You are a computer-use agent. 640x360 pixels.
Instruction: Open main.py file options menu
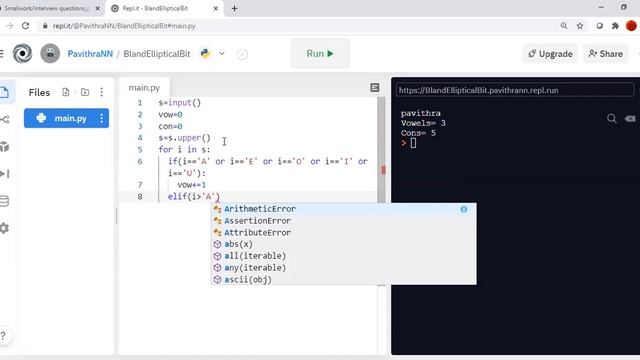pos(102,118)
